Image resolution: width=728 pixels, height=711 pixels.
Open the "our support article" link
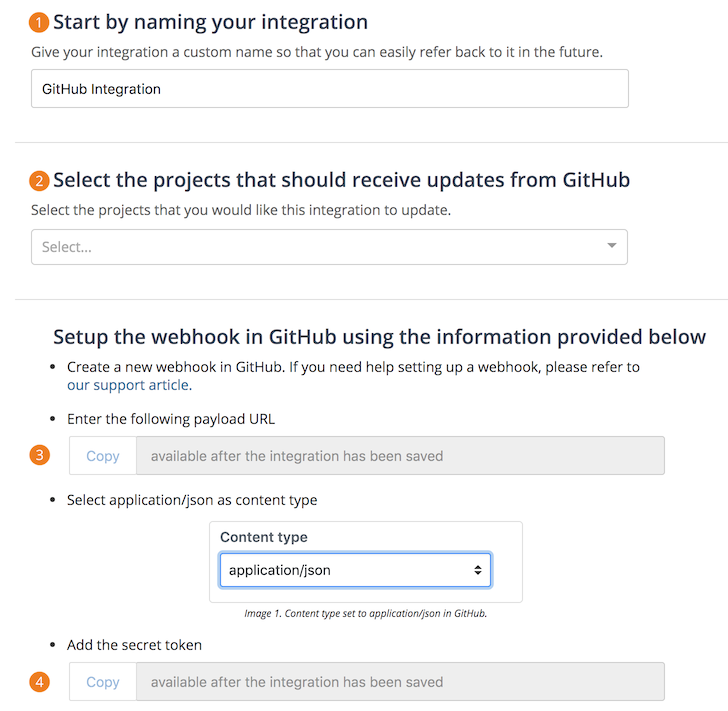coord(128,385)
